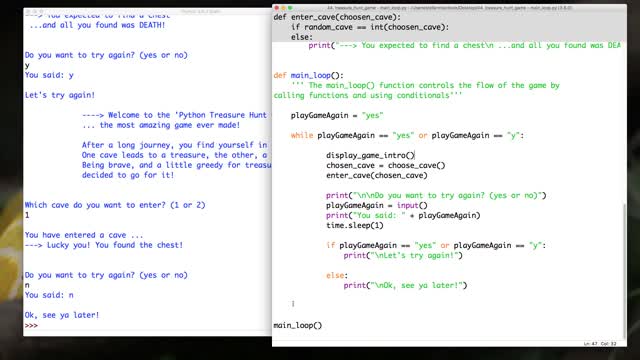Click the 'time.sleep(1)' line
Viewport: 640px width, 360px height.
coord(355,225)
